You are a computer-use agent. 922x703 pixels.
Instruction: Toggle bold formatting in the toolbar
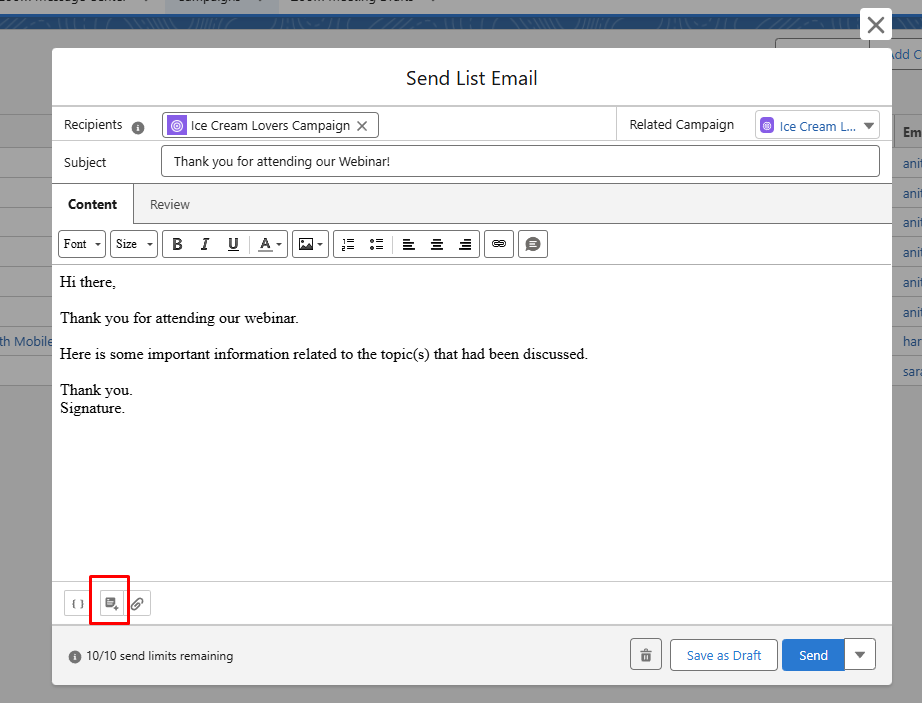[177, 244]
